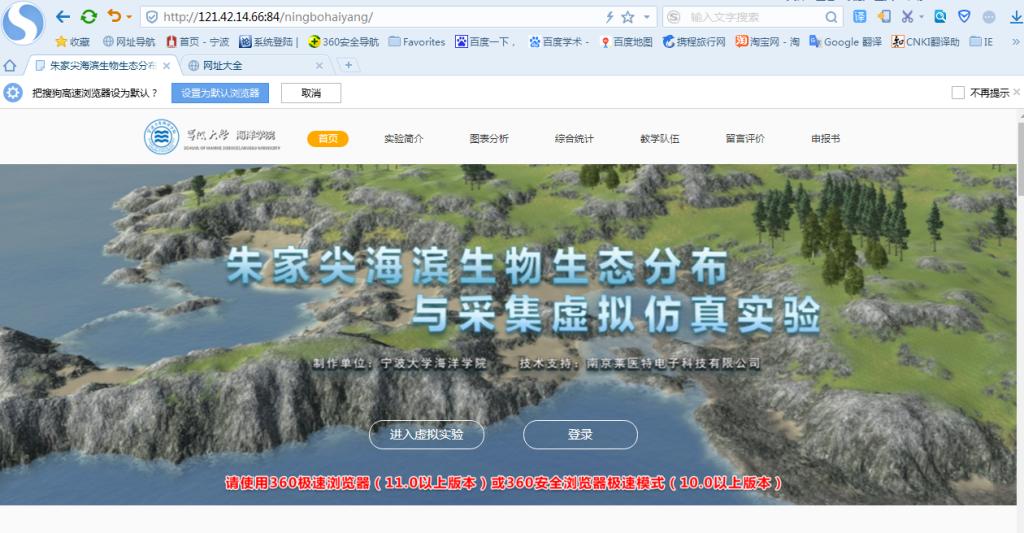Click the scissors screenshot tool icon

coord(906,16)
